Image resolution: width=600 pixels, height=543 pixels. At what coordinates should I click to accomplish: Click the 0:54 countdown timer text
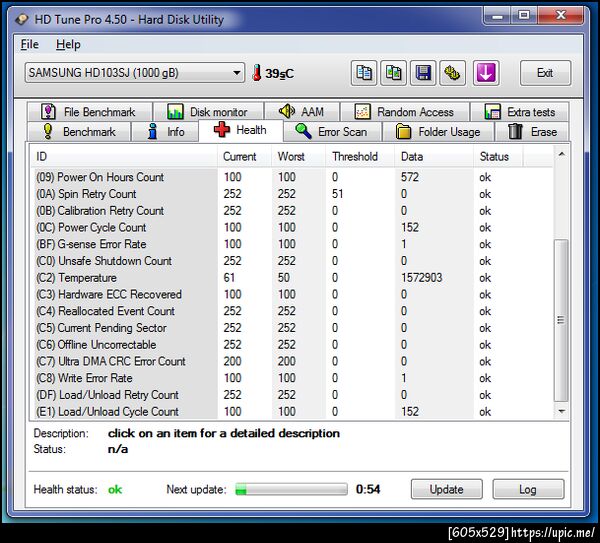click(x=368, y=489)
